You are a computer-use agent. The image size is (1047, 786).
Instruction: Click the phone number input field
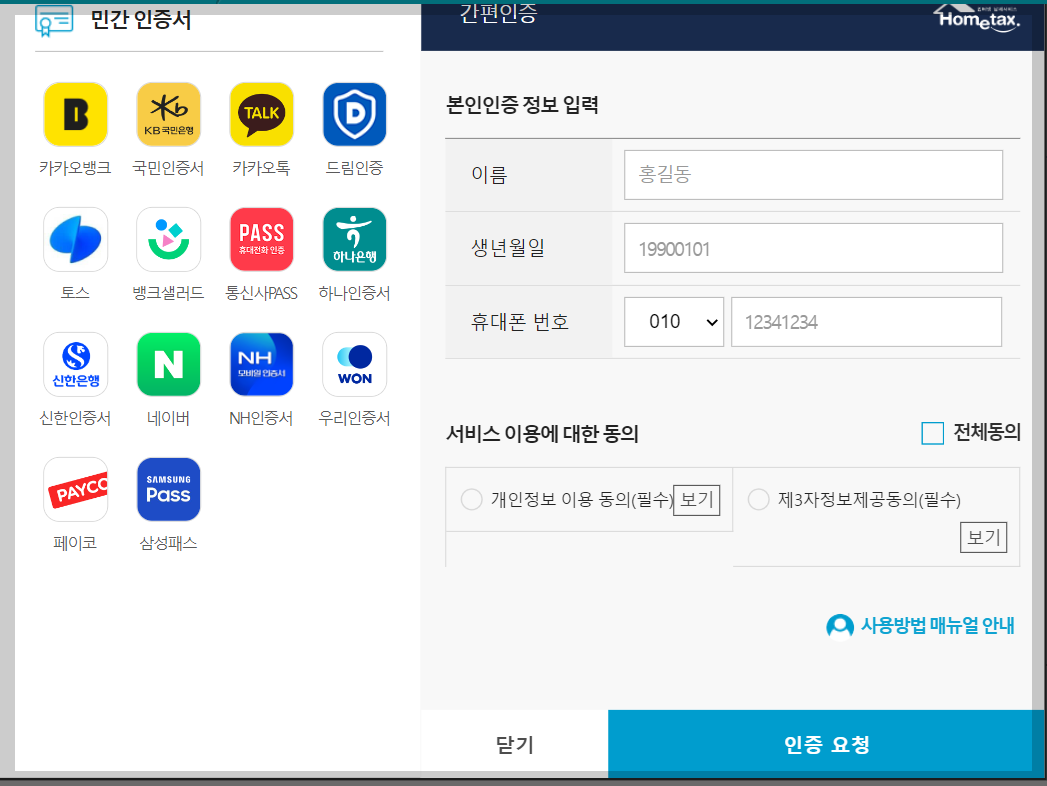pos(866,322)
